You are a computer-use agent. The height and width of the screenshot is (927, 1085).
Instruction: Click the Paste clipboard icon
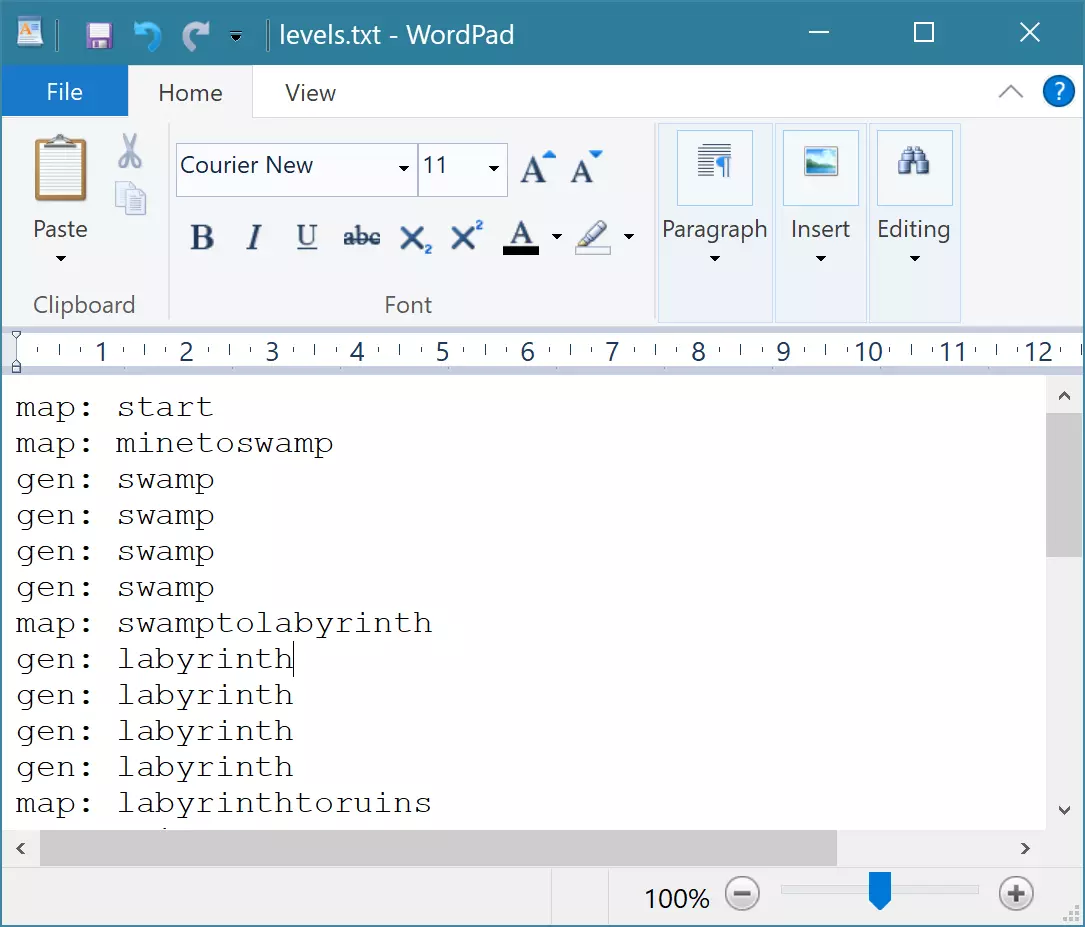point(60,170)
